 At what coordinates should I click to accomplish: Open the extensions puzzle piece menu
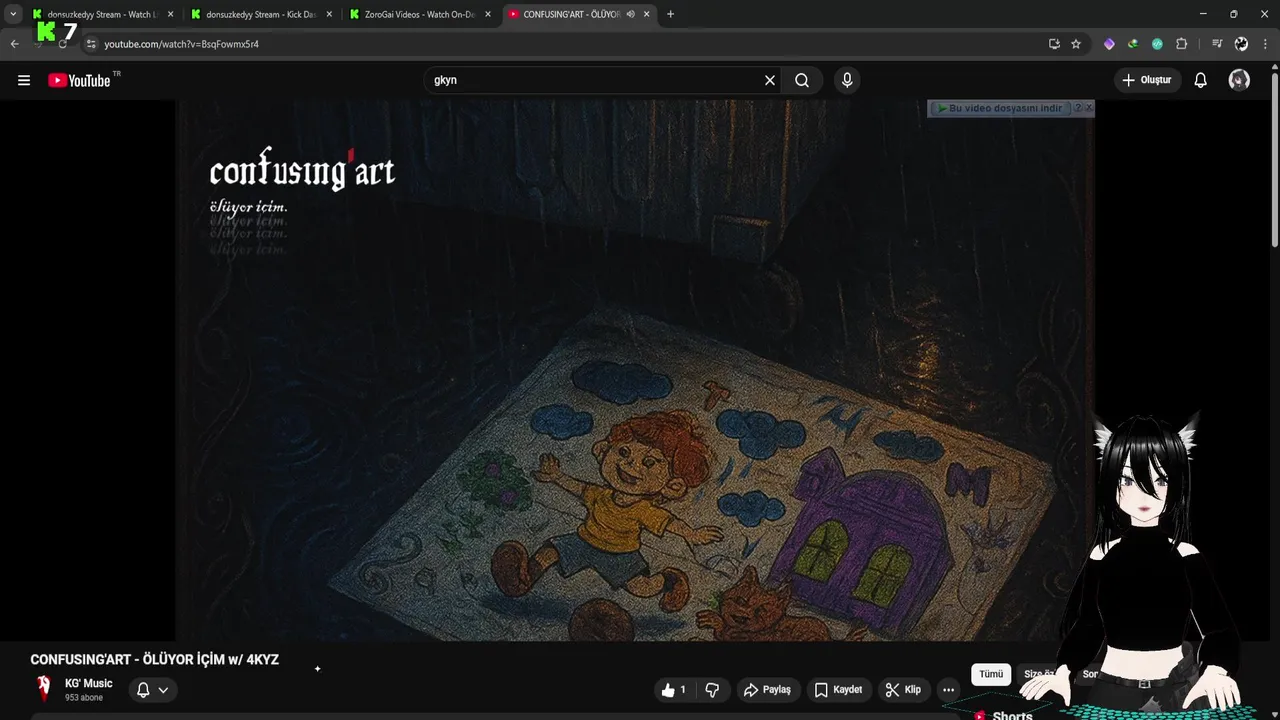[1181, 44]
